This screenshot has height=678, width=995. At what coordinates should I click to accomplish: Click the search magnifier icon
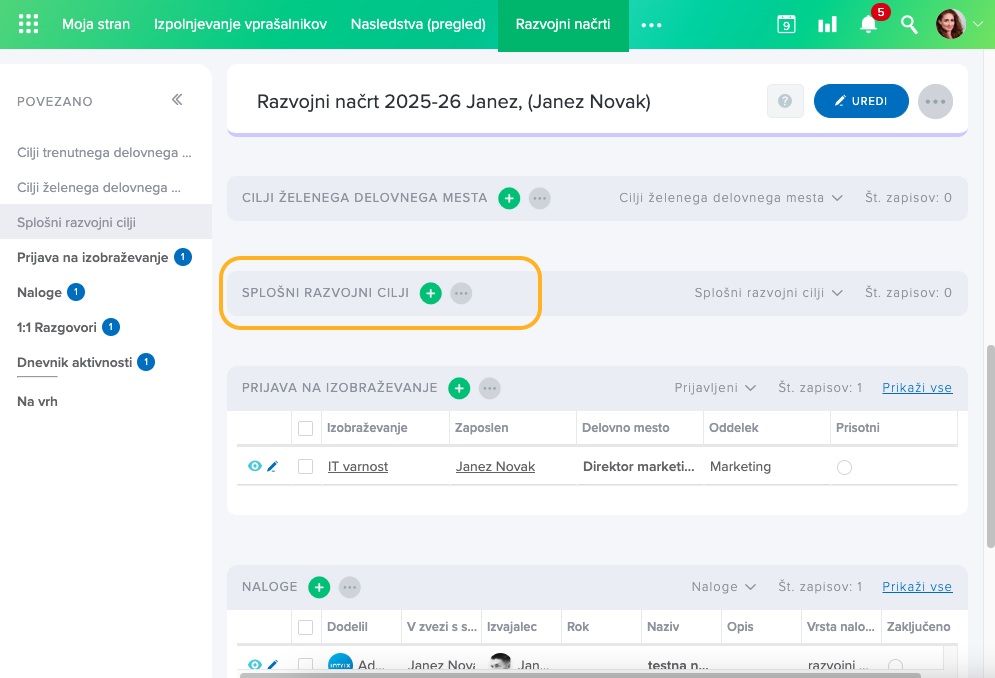909,24
